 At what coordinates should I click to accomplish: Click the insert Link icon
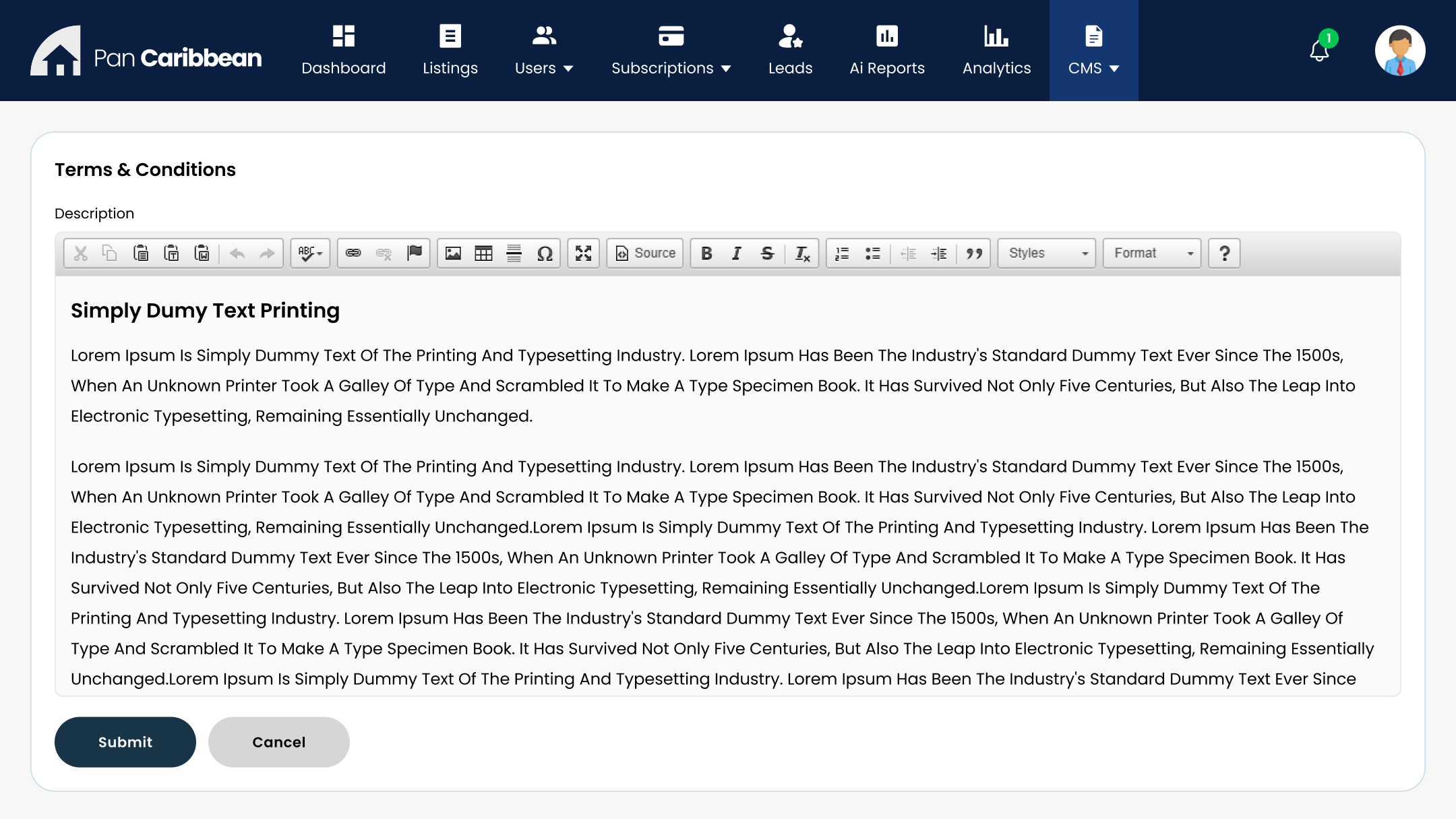(x=353, y=253)
